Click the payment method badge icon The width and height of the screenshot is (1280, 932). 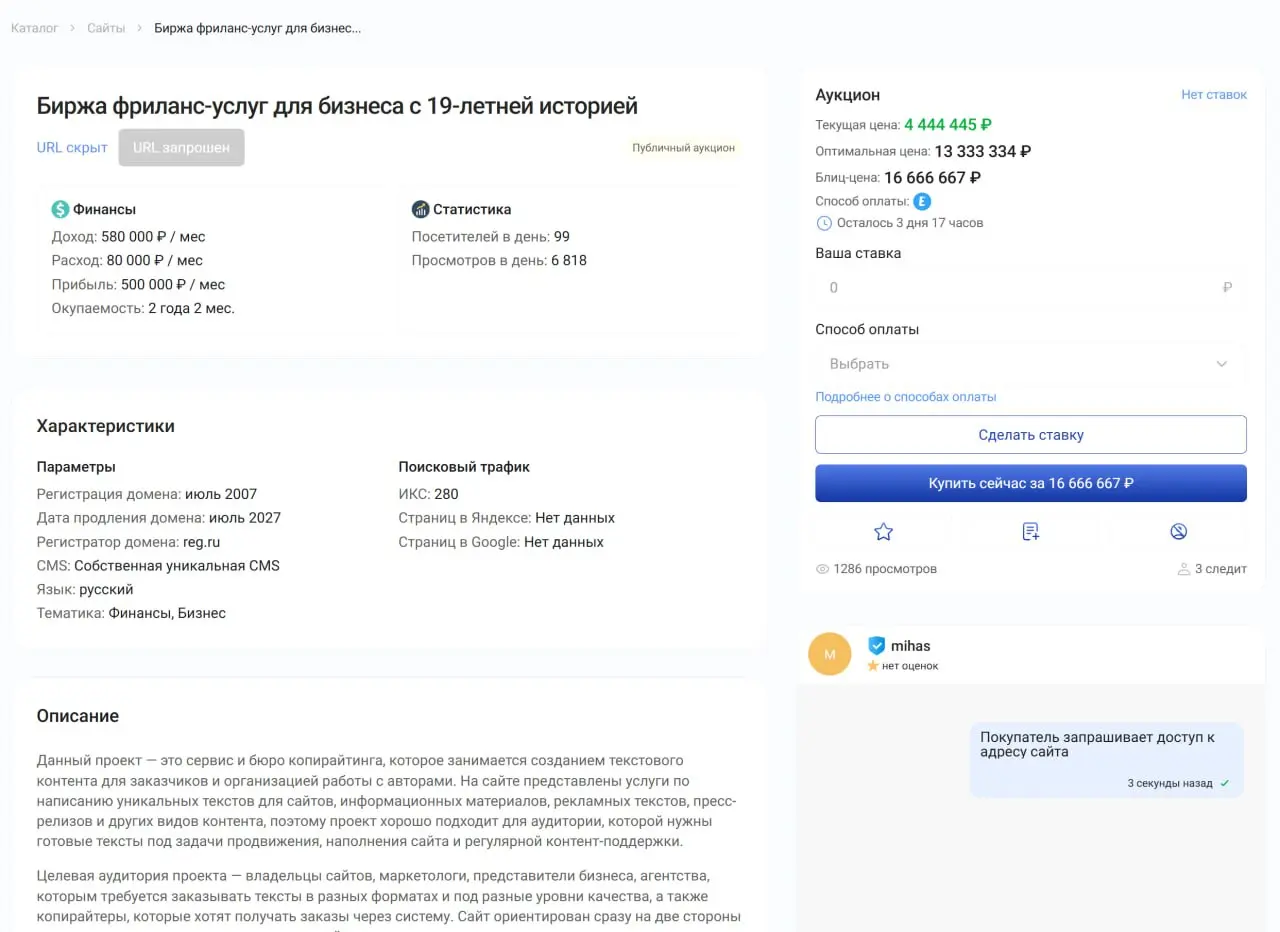923,201
